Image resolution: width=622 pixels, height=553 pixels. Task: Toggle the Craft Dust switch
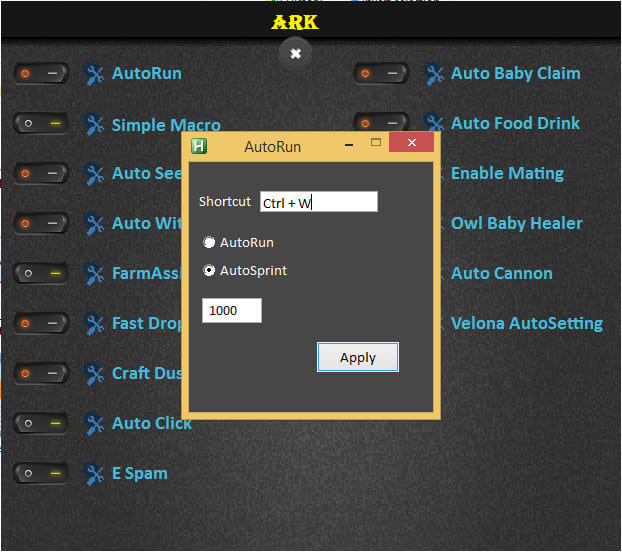[x=40, y=374]
